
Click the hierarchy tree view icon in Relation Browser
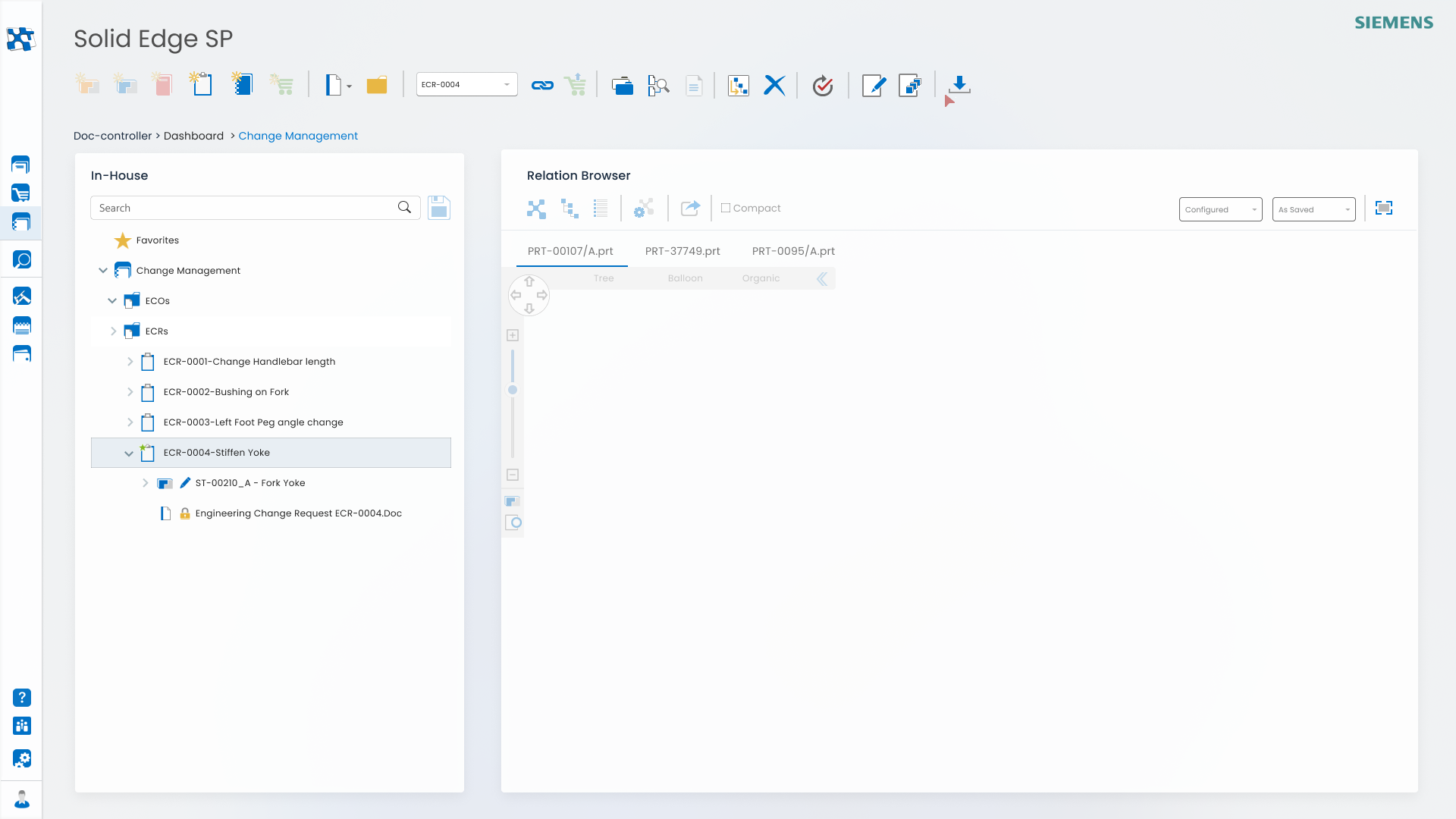tap(570, 209)
